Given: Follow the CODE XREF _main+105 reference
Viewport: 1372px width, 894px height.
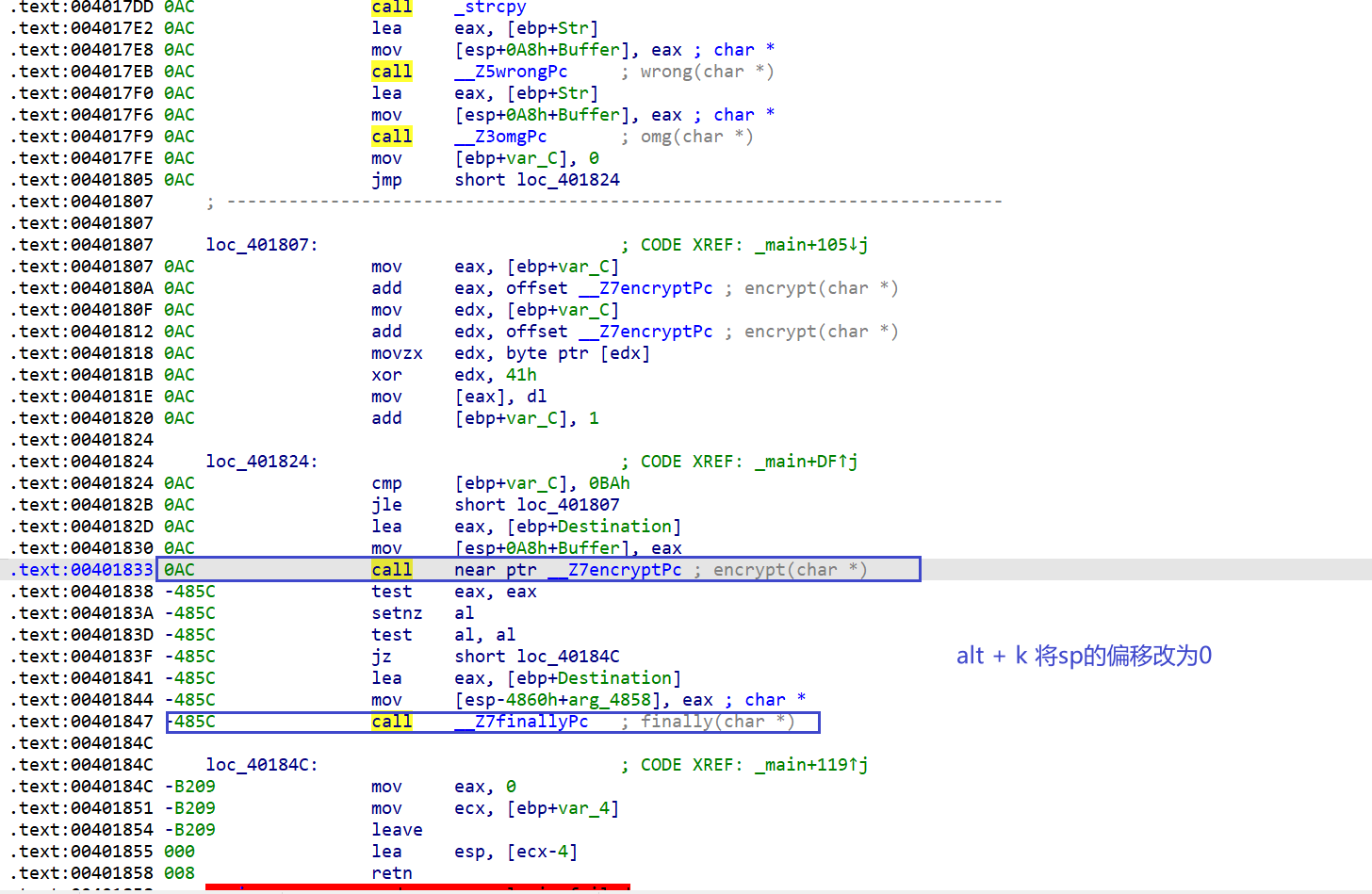Looking at the screenshot, I should click(810, 245).
